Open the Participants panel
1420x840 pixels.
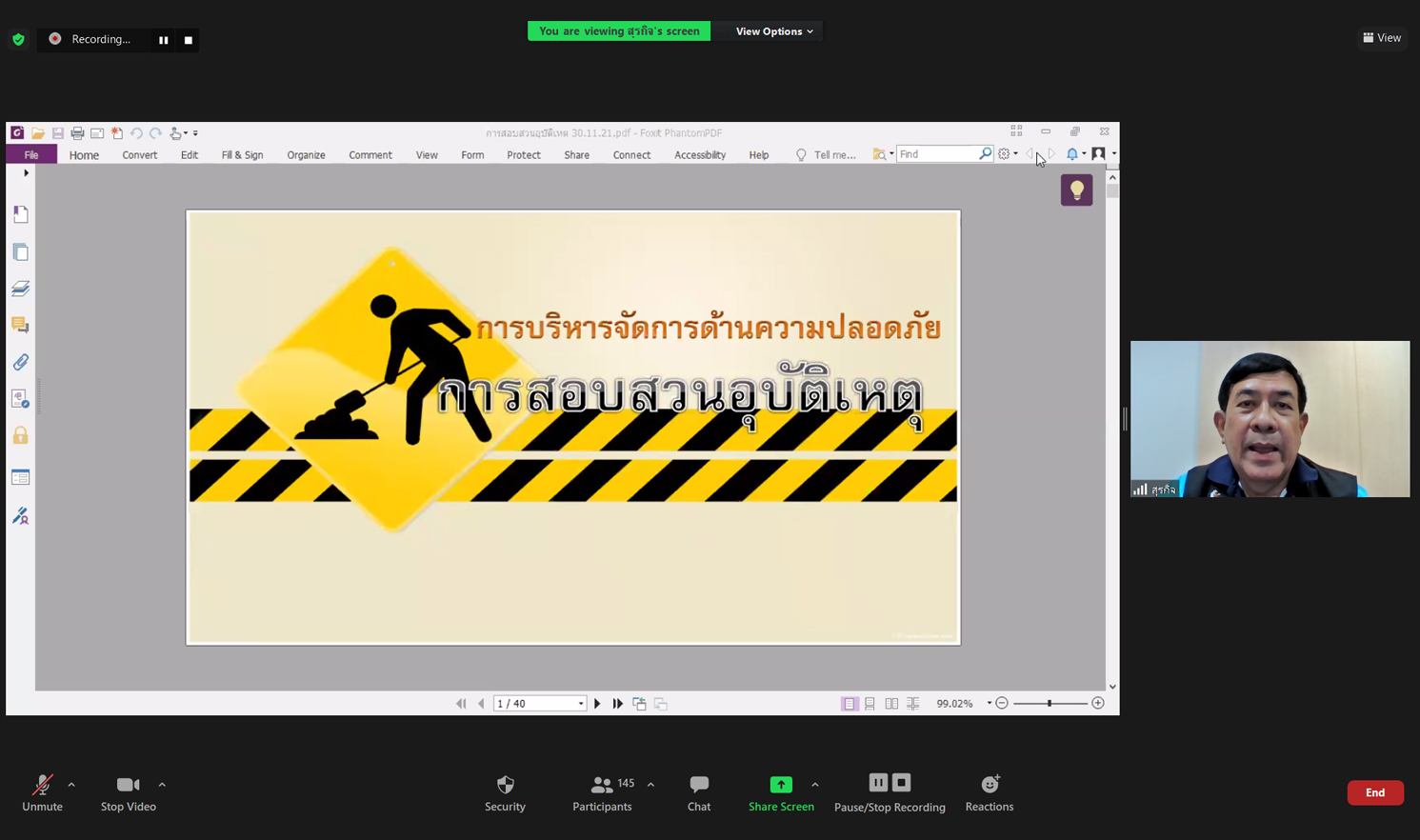pyautogui.click(x=602, y=792)
